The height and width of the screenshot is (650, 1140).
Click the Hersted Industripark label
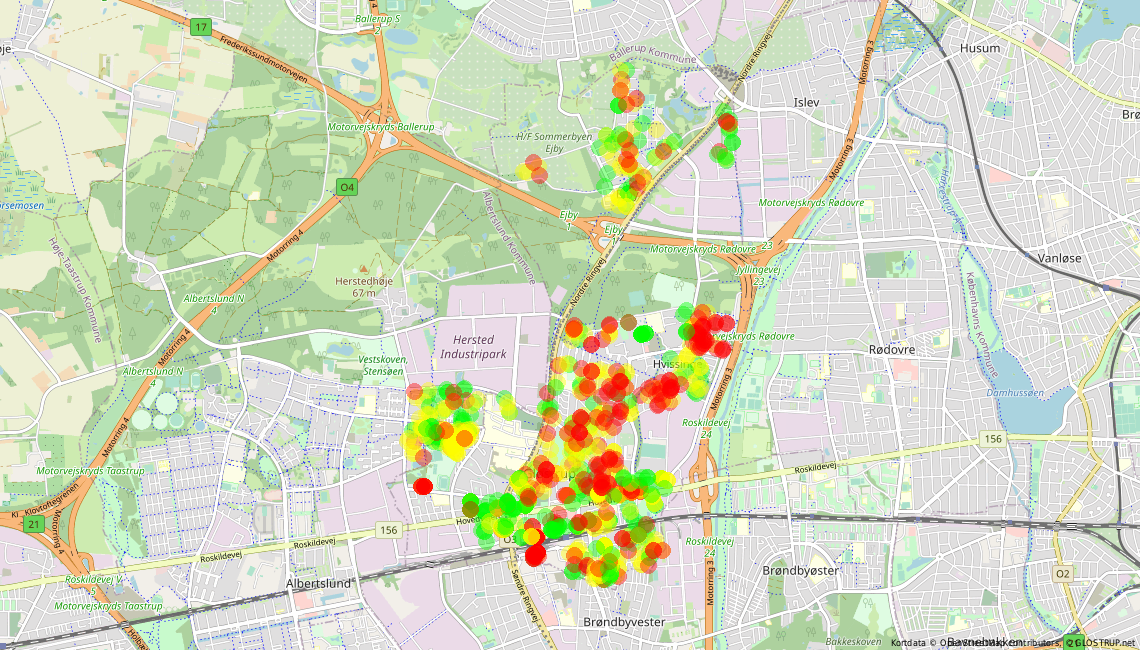tap(473, 347)
